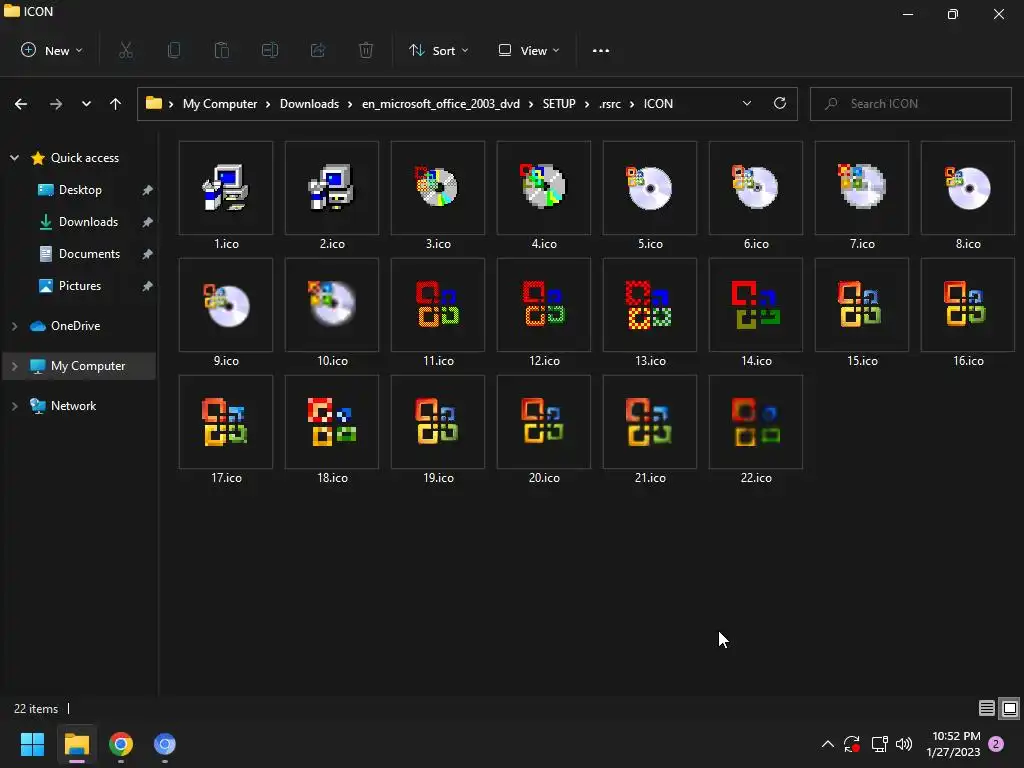Open the Sort dropdown menu
This screenshot has width=1024, height=768.
pyautogui.click(x=439, y=50)
